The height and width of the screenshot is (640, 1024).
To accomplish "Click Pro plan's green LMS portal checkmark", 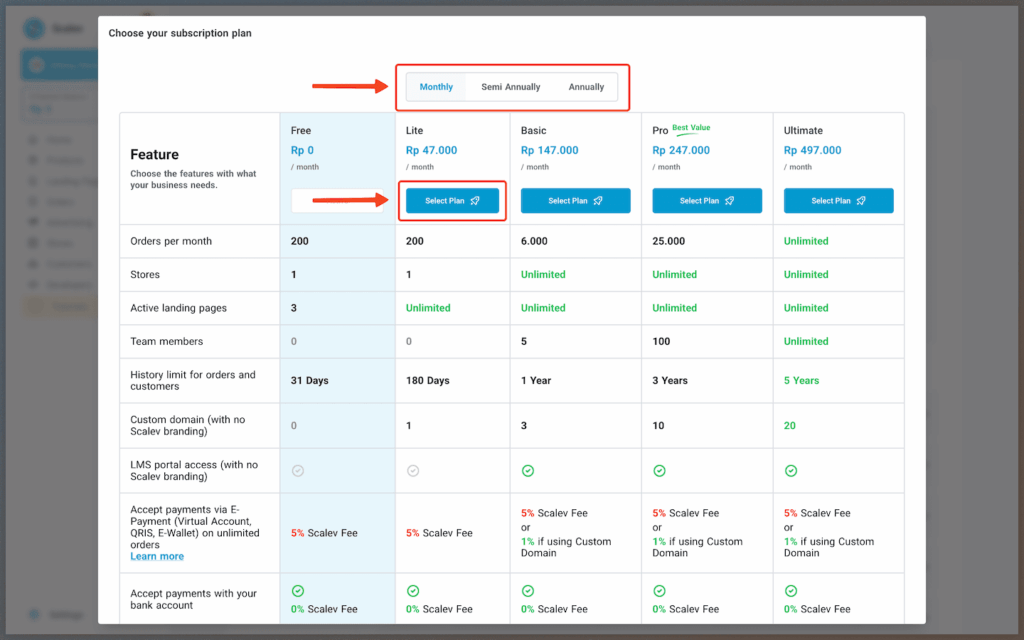I will [x=659, y=470].
